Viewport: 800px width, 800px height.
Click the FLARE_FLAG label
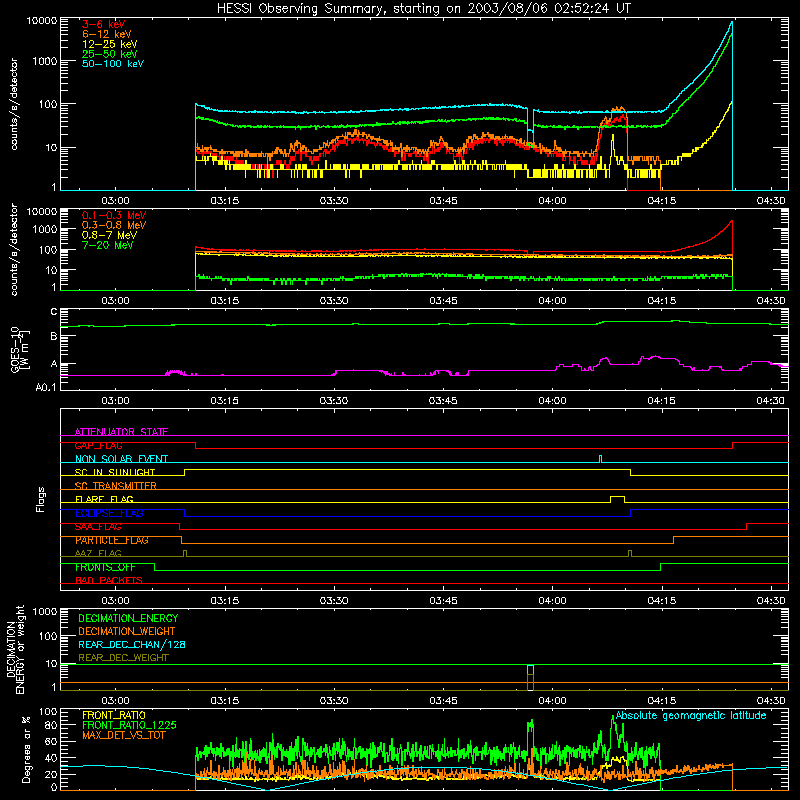tap(104, 499)
